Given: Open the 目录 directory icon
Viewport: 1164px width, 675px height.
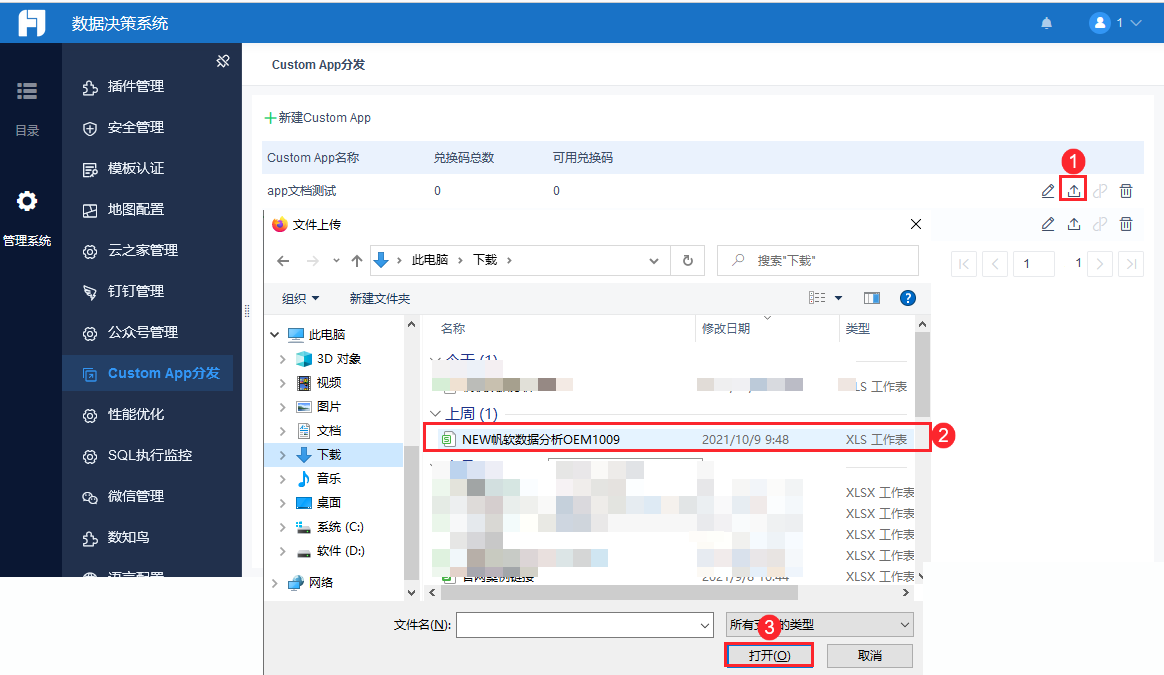Looking at the screenshot, I should point(27,91).
